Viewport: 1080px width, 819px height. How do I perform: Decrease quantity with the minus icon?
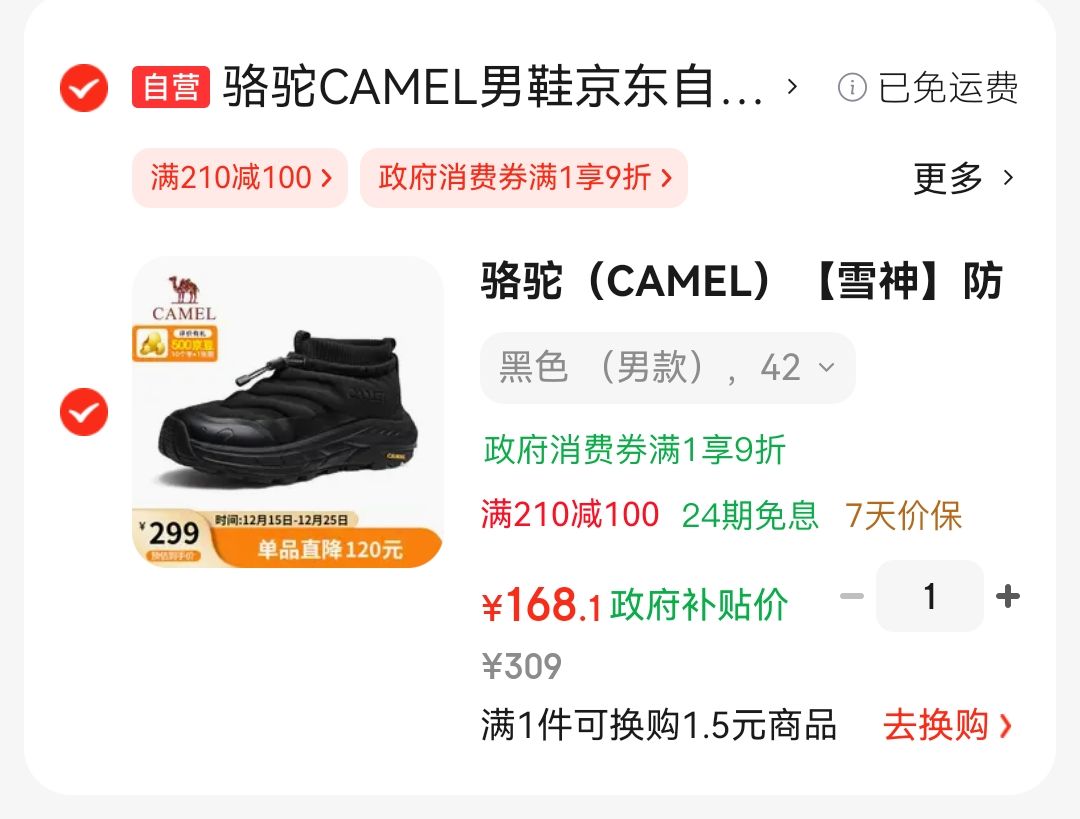(852, 597)
